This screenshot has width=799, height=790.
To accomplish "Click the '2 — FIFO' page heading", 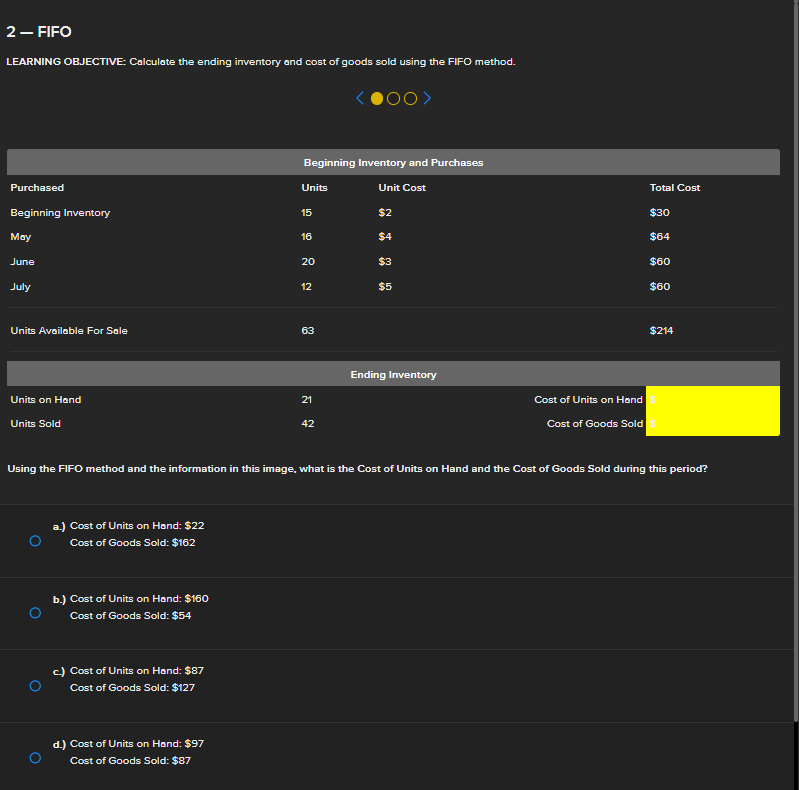I will pos(39,33).
